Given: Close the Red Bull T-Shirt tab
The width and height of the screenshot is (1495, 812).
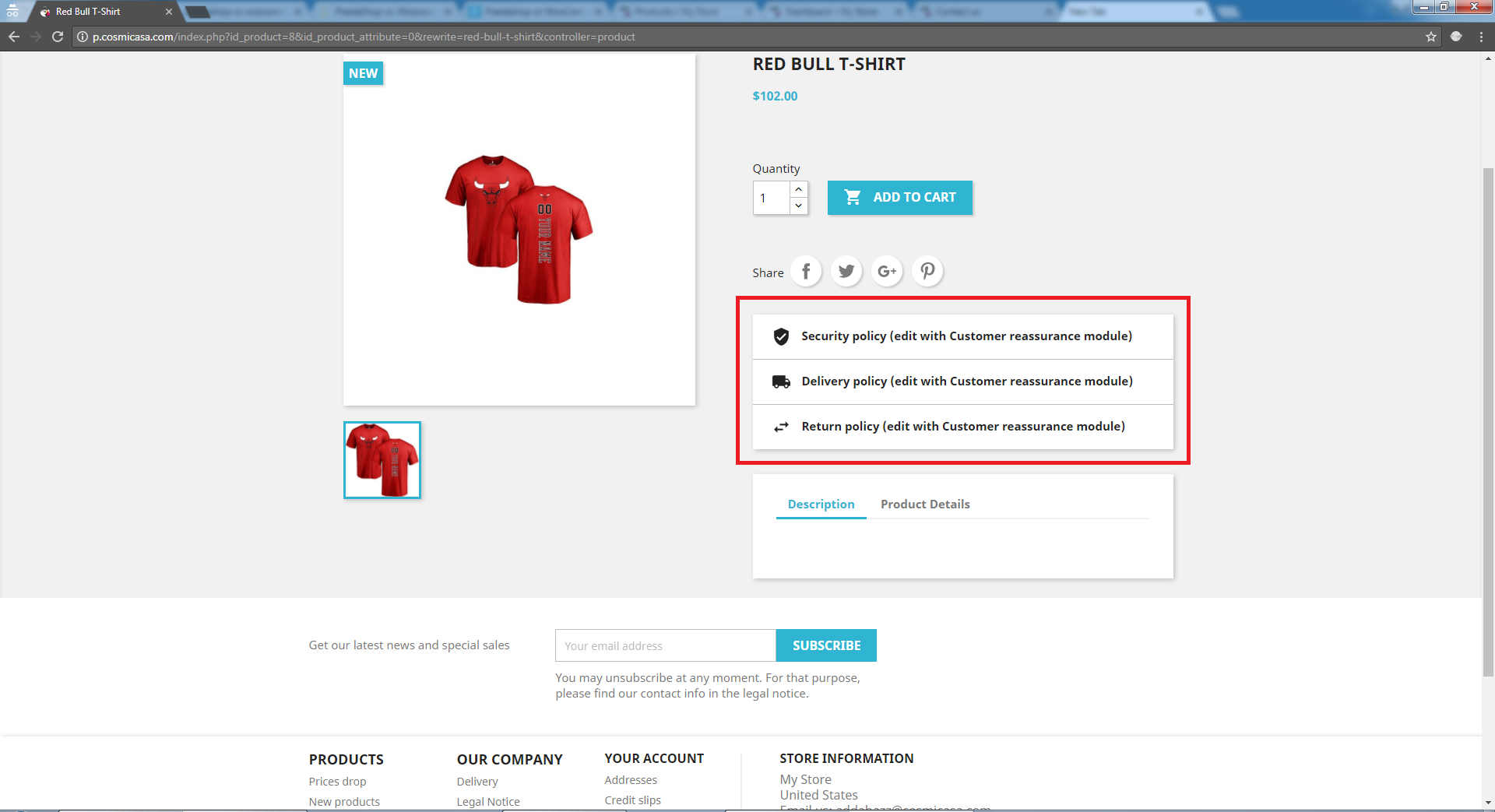Looking at the screenshot, I should 169,12.
